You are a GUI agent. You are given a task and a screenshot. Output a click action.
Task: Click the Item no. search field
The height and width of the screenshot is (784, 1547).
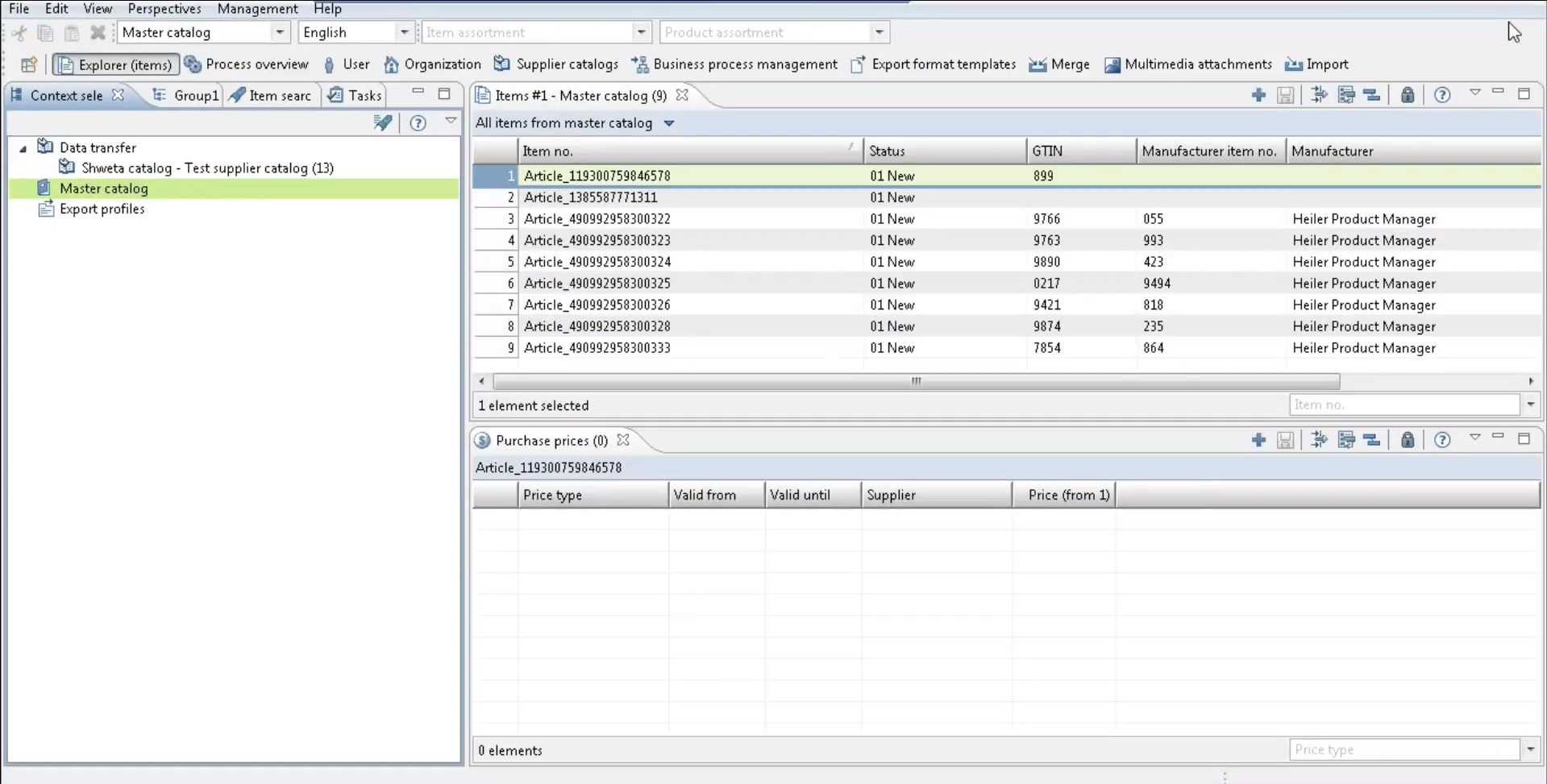[1403, 404]
